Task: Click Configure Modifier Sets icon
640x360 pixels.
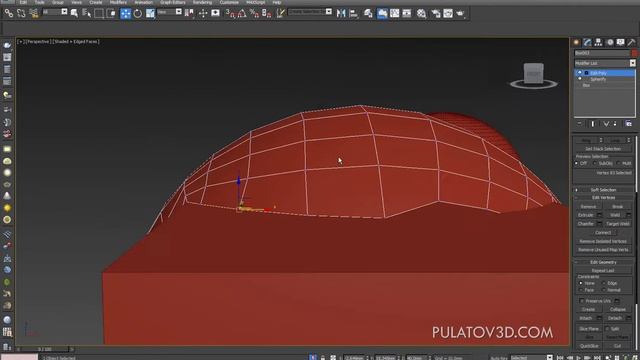Action: (629, 124)
